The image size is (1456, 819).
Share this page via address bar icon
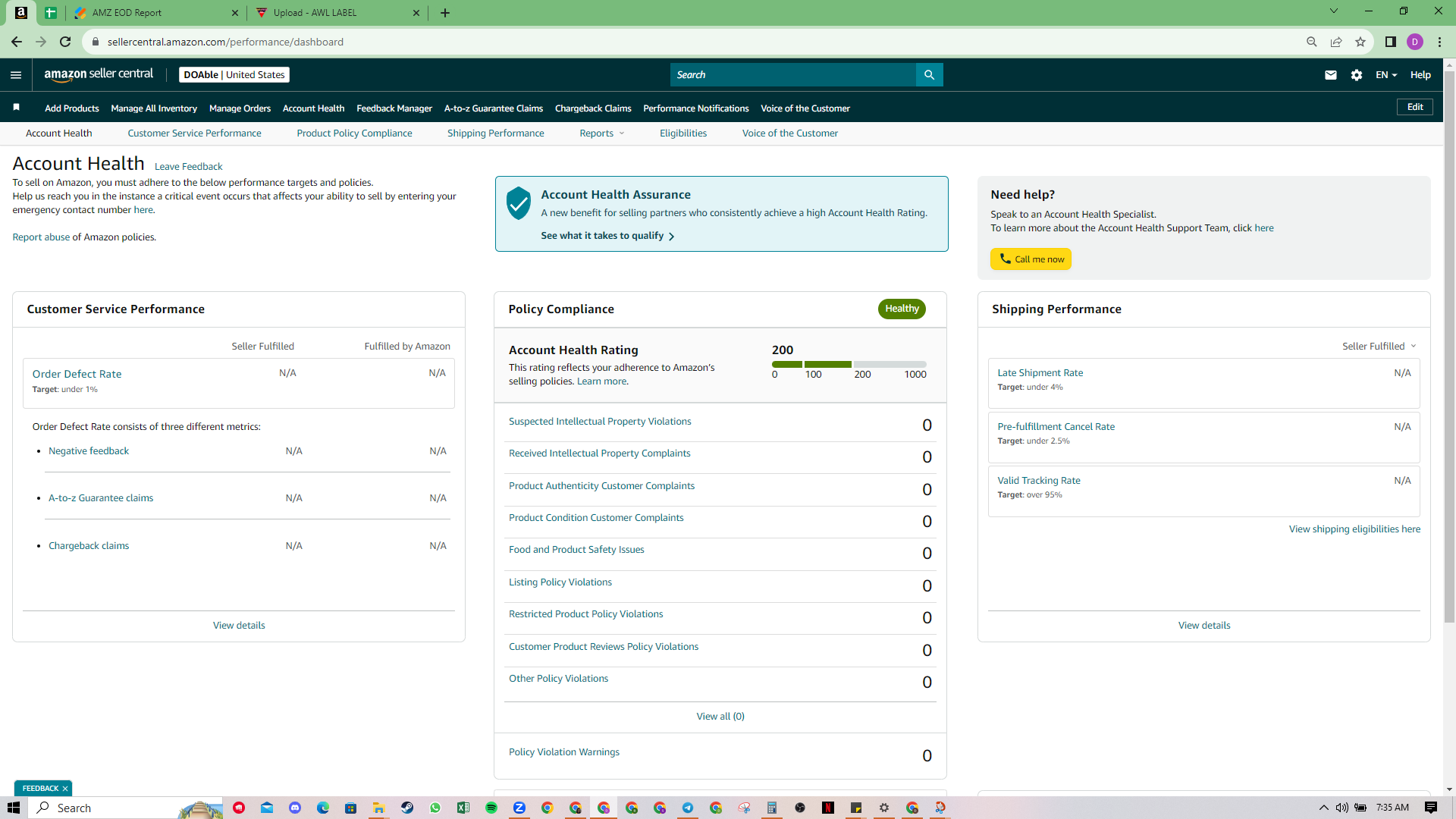1336,42
